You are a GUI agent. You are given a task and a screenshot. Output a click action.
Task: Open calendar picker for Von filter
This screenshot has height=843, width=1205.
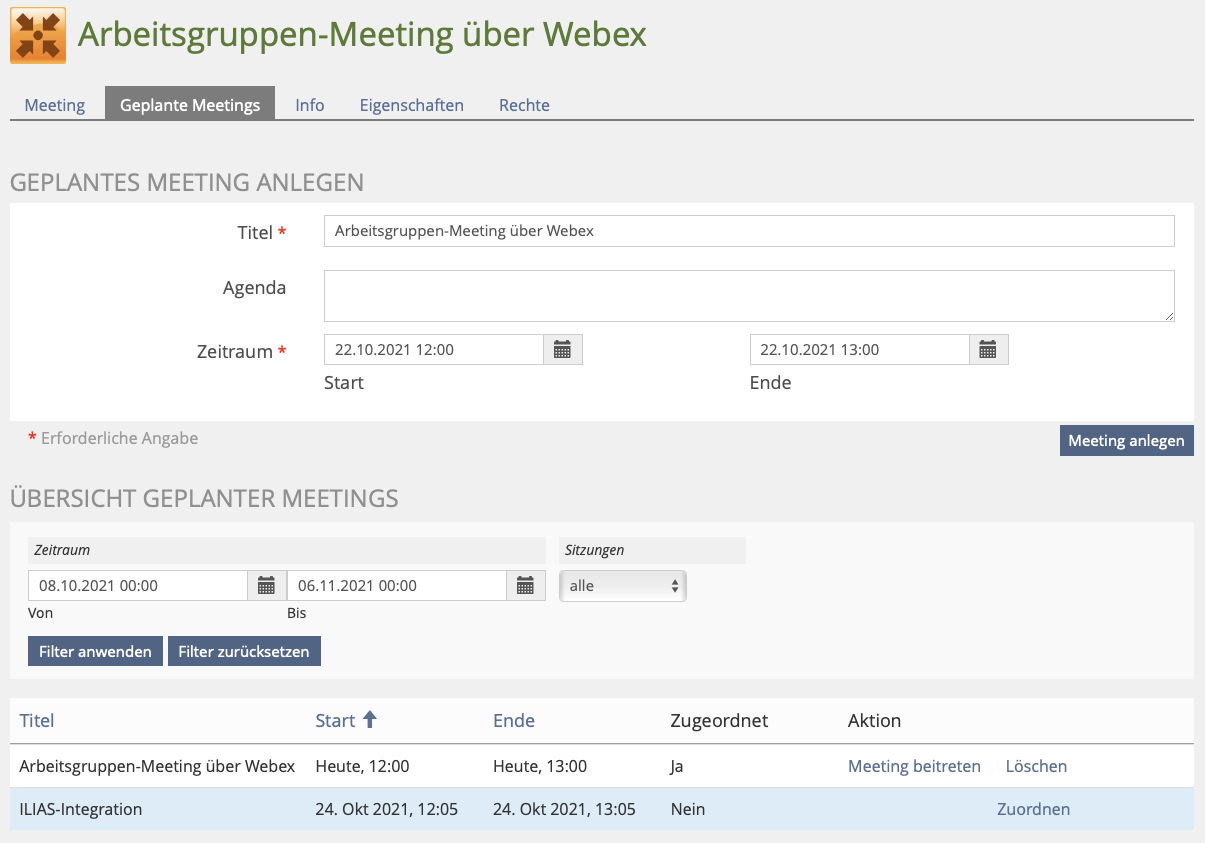tap(266, 586)
